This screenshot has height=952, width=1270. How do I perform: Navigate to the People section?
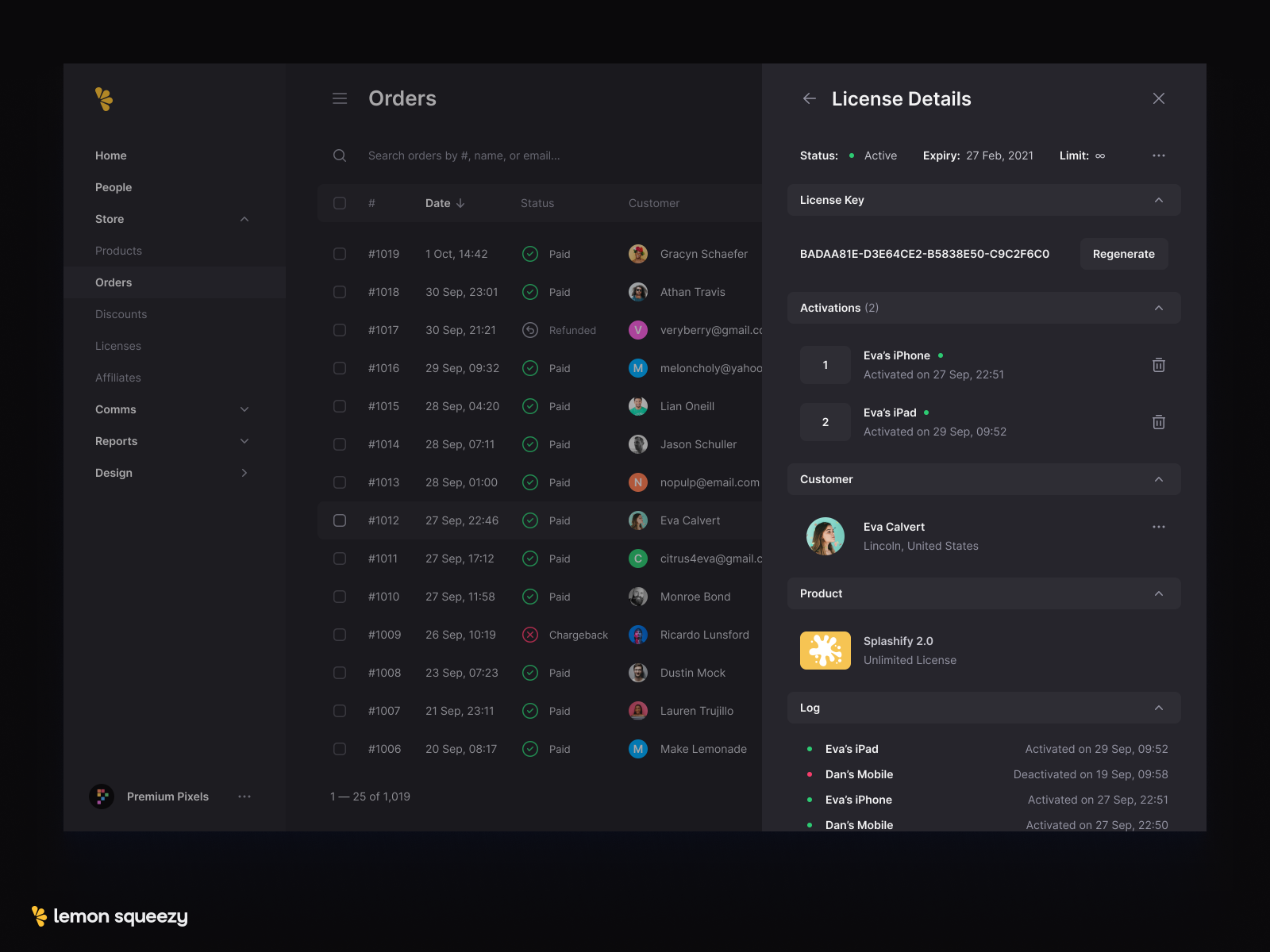pyautogui.click(x=113, y=187)
